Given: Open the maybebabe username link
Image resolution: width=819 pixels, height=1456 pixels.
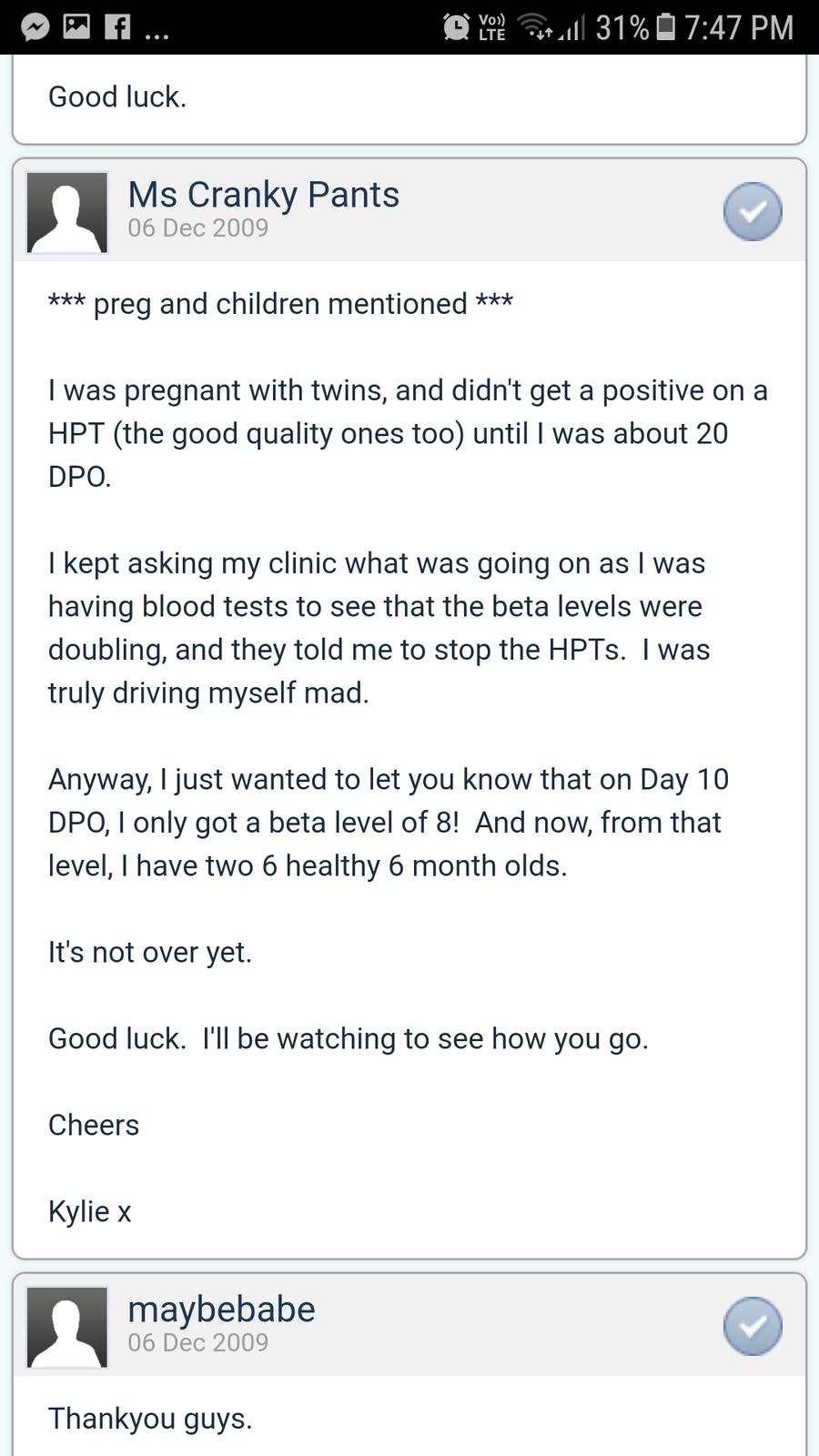Looking at the screenshot, I should [x=221, y=1309].
